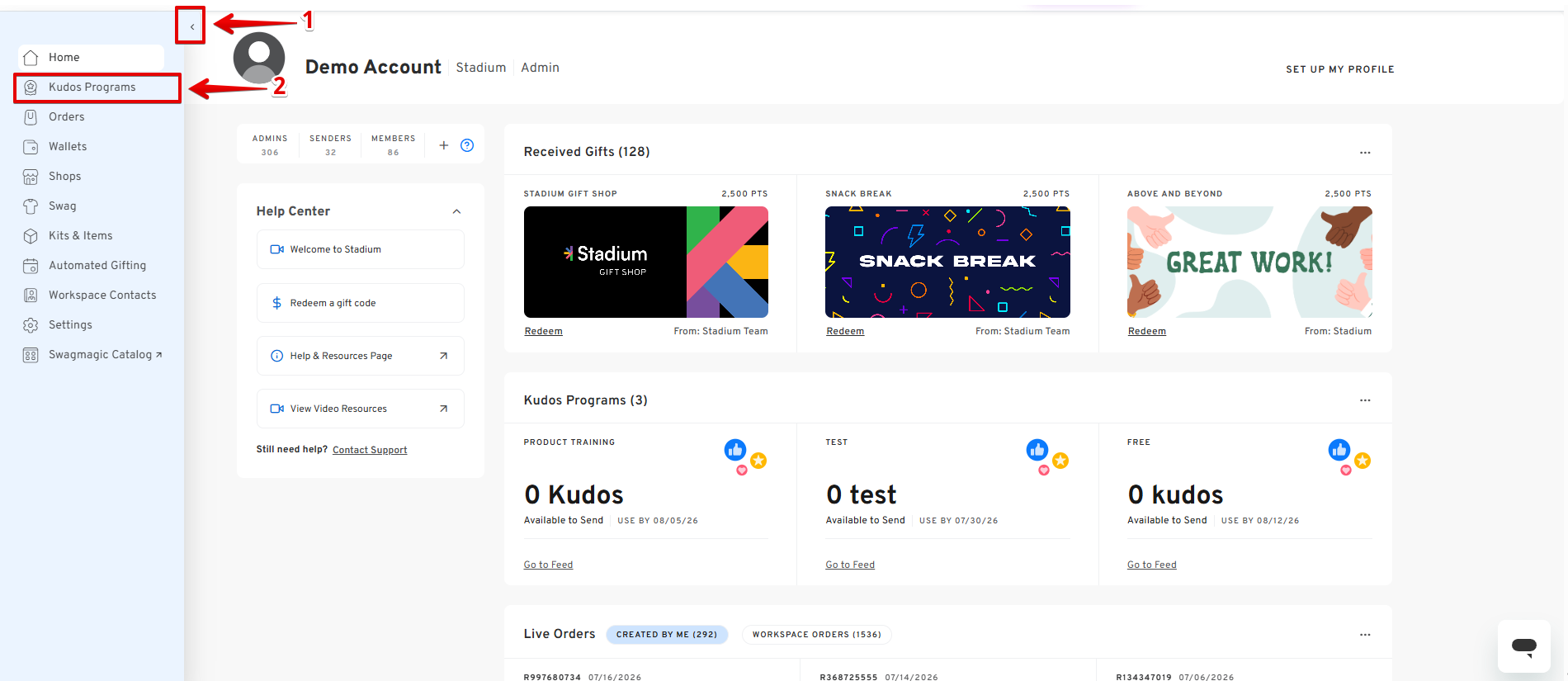
Task: Click the Kudos Programs (3) heading
Action: point(586,400)
